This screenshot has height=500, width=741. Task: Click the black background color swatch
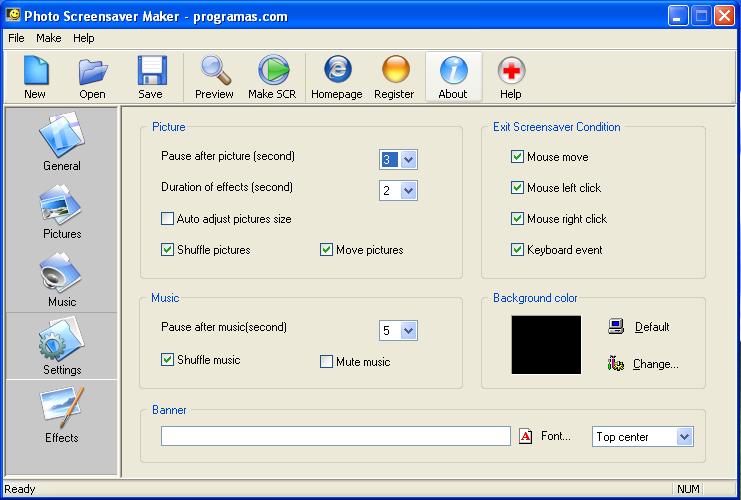[546, 345]
